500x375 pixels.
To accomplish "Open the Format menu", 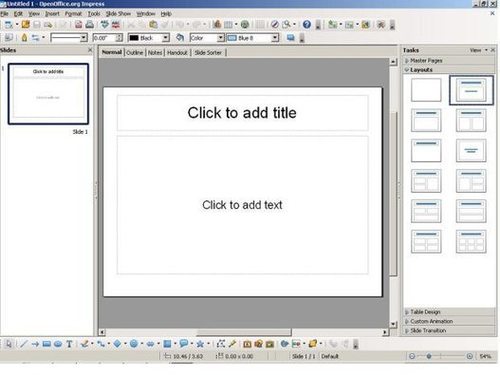I will (73, 14).
